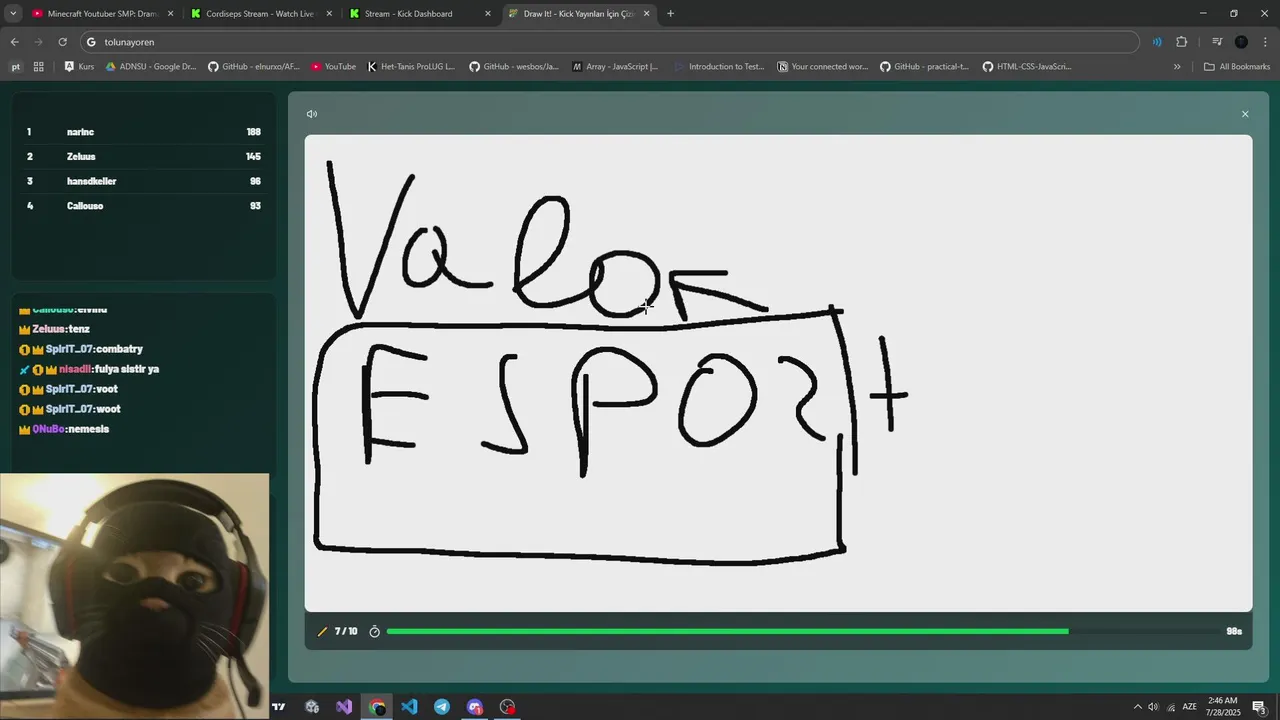Open Array - JavaScript bookmark
Image resolution: width=1280 pixels, height=720 pixels.
point(615,67)
